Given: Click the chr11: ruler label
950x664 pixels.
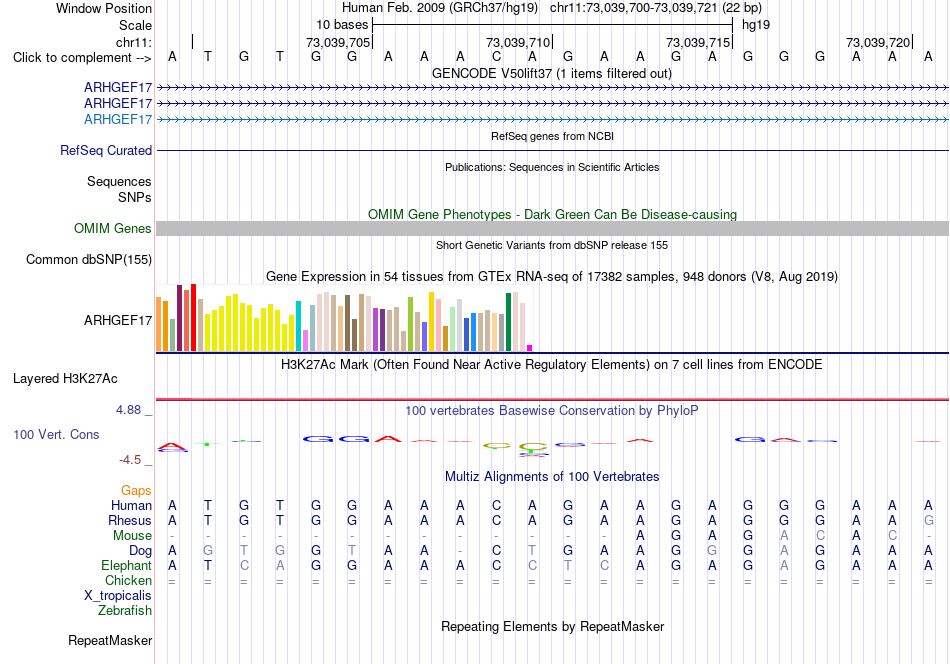Looking at the screenshot, I should tap(134, 42).
